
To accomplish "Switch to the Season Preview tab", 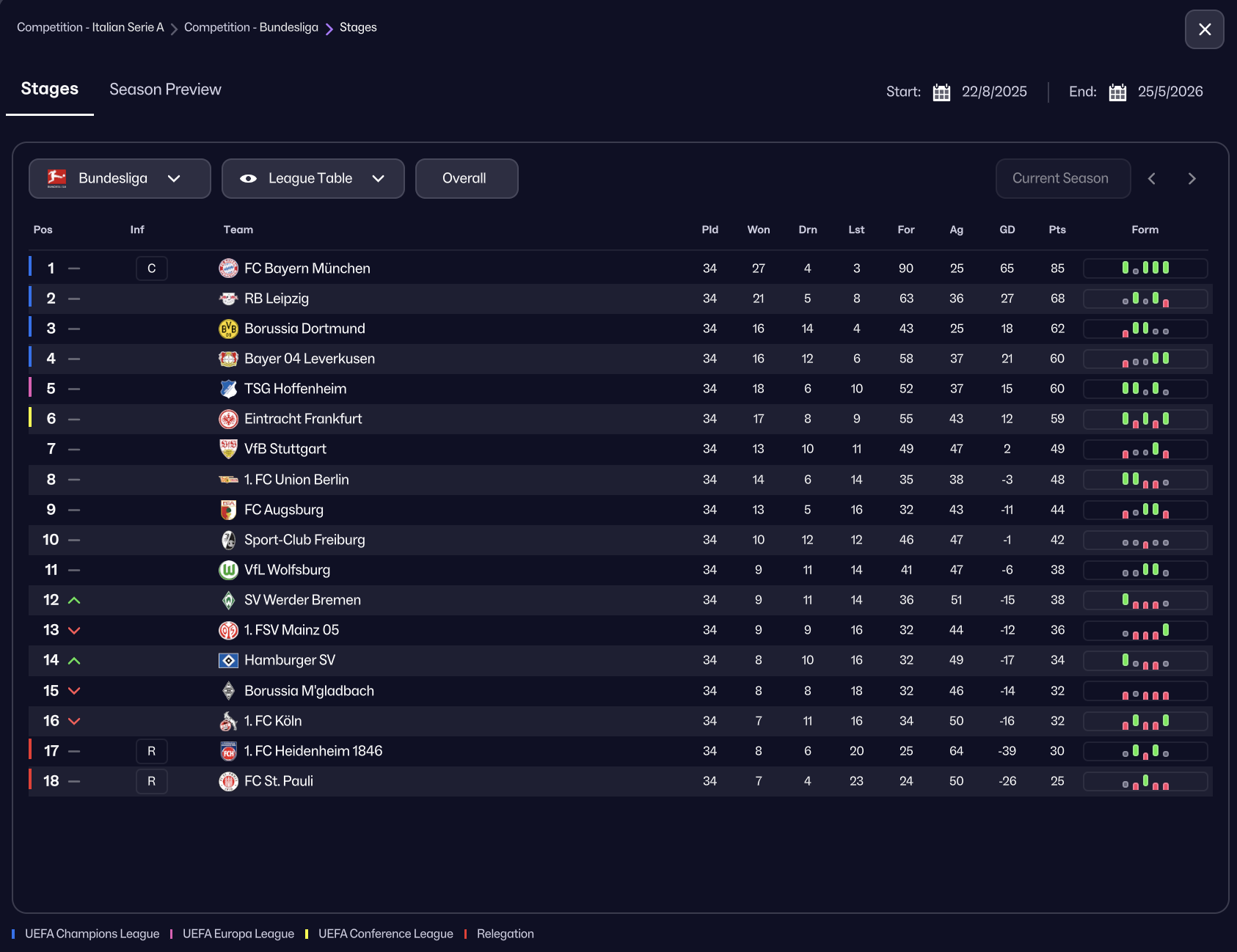I will [x=165, y=89].
